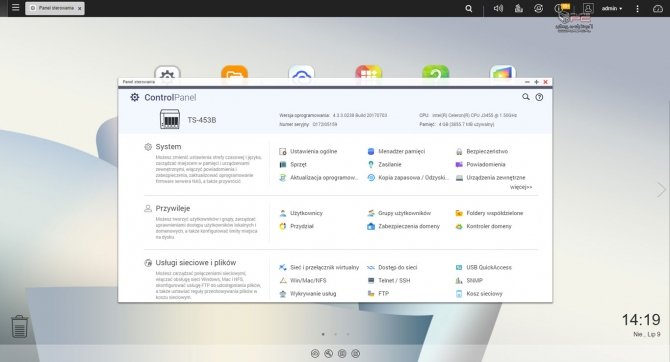Search within Control Panel using the magnifier icon
Image resolution: width=670 pixels, height=362 pixels.
pyautogui.click(x=526, y=97)
